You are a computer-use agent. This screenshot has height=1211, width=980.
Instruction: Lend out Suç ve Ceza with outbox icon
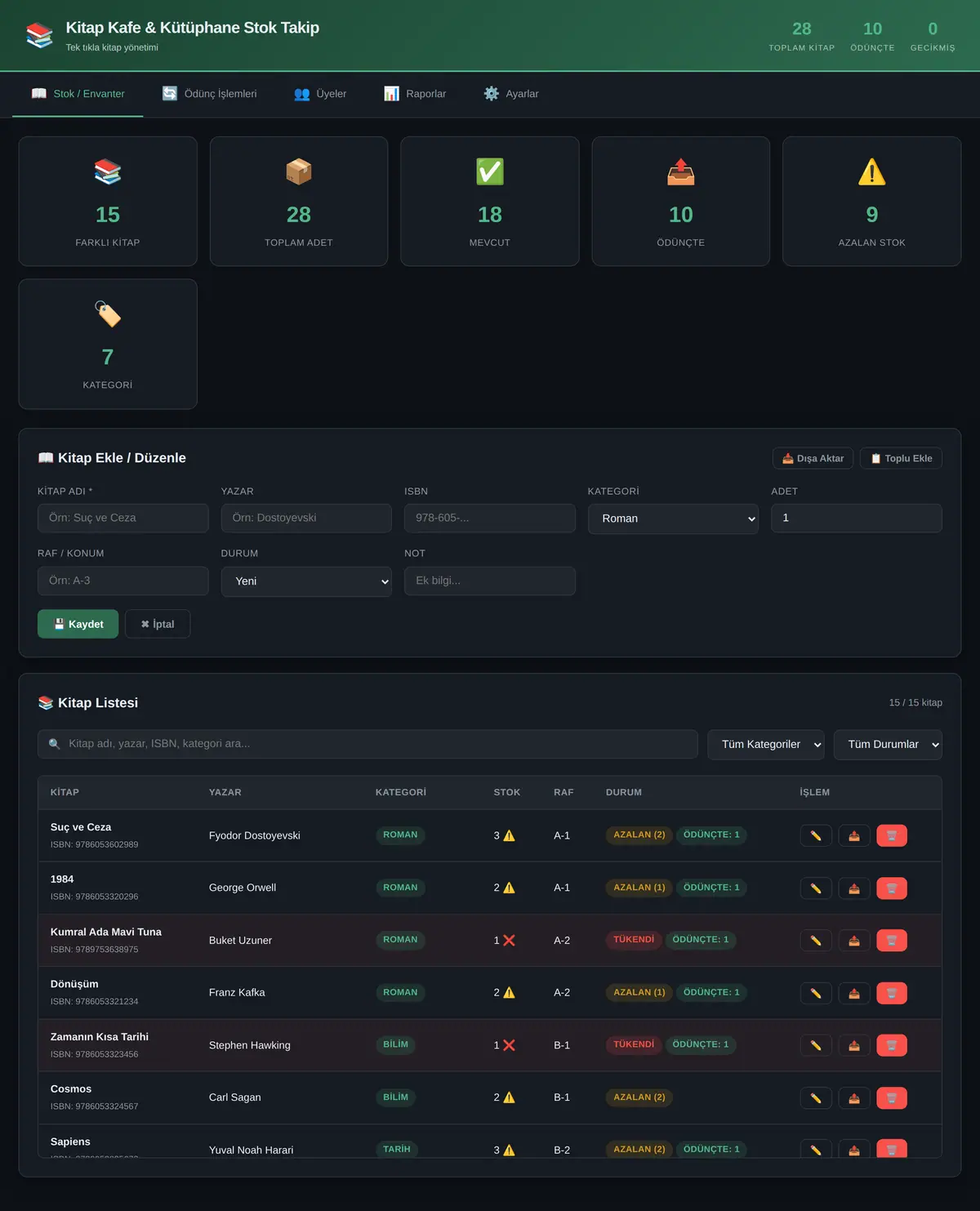(854, 835)
